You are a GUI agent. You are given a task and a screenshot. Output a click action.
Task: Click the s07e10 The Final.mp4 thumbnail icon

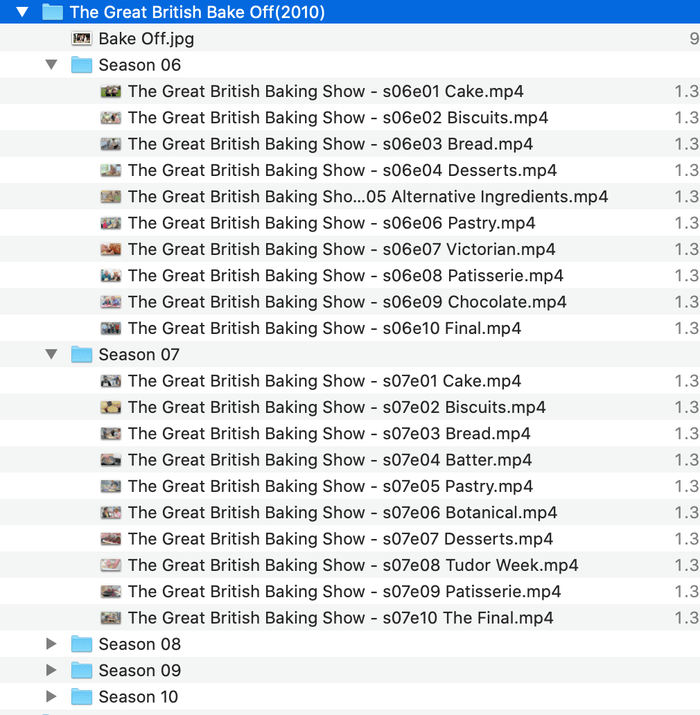(111, 618)
